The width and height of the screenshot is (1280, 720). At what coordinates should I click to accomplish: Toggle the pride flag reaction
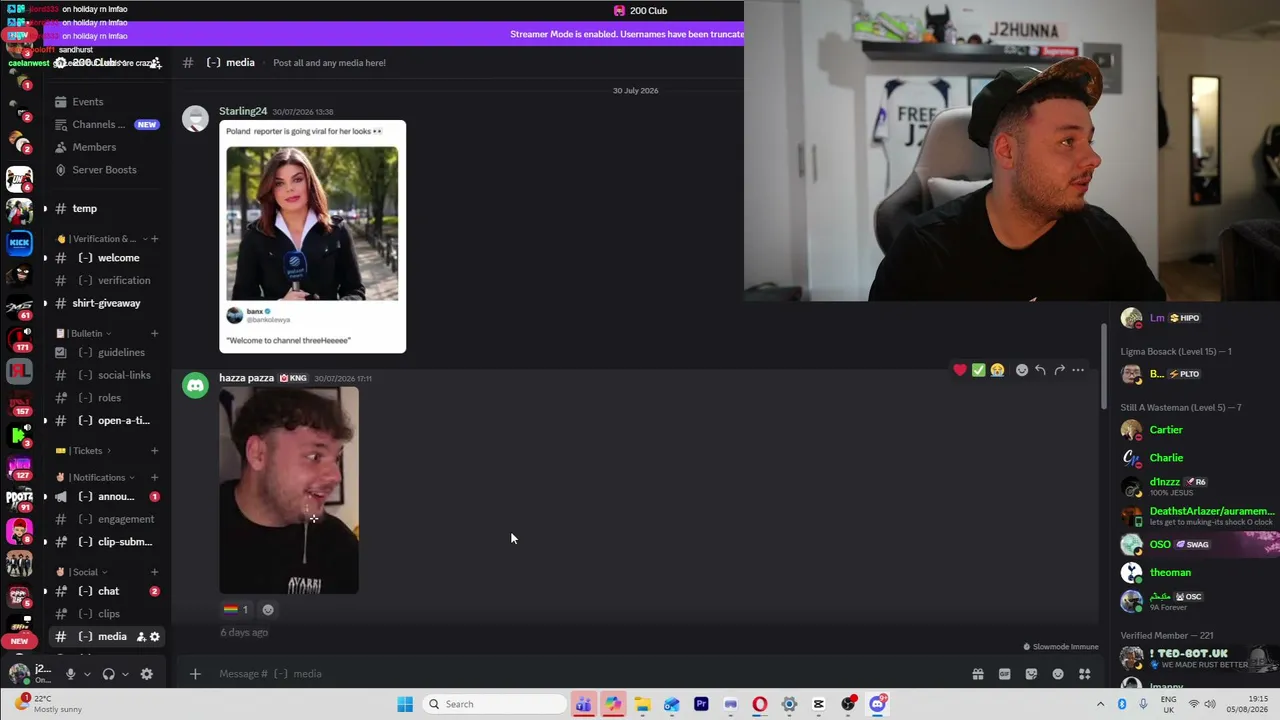[x=236, y=609]
